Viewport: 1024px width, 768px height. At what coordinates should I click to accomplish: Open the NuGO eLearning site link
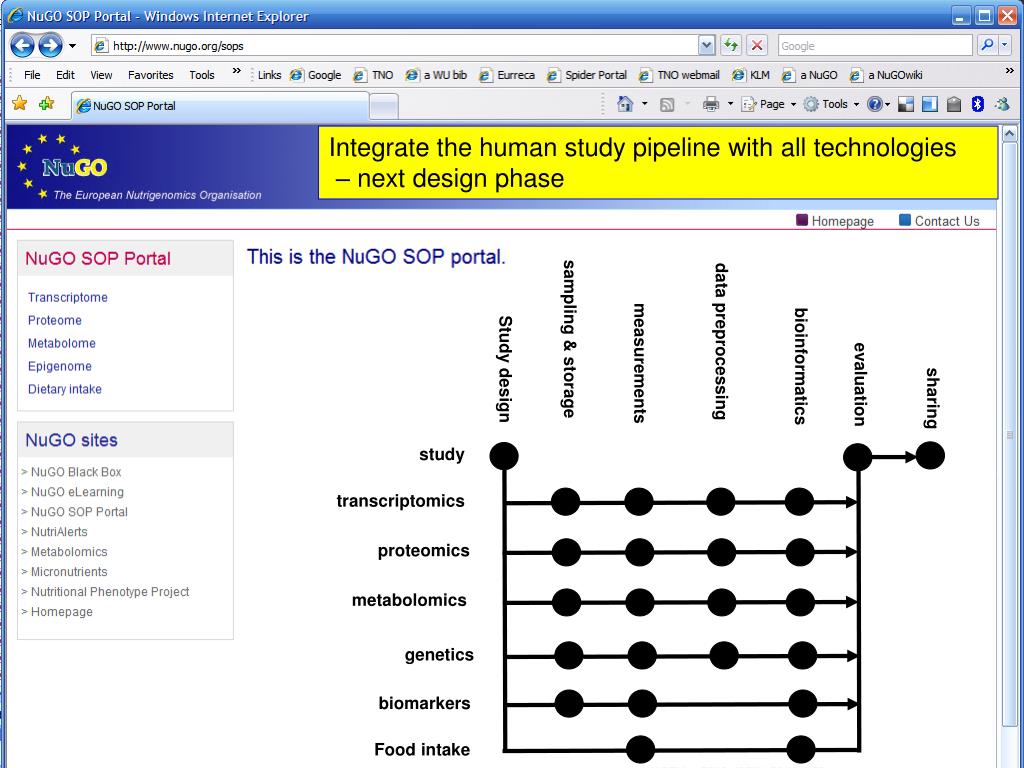[x=77, y=492]
